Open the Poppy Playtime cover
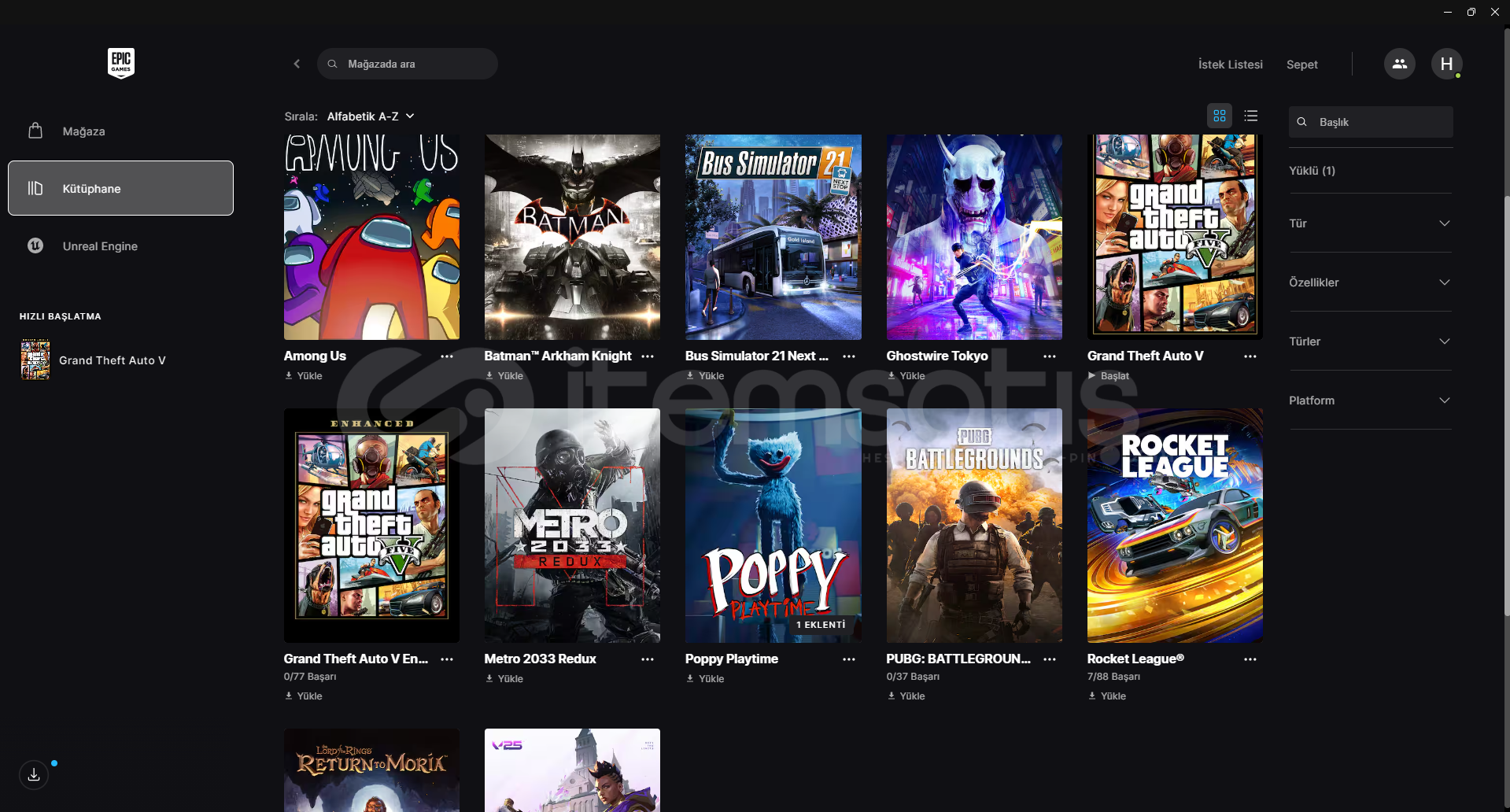This screenshot has width=1510, height=812. click(x=773, y=526)
